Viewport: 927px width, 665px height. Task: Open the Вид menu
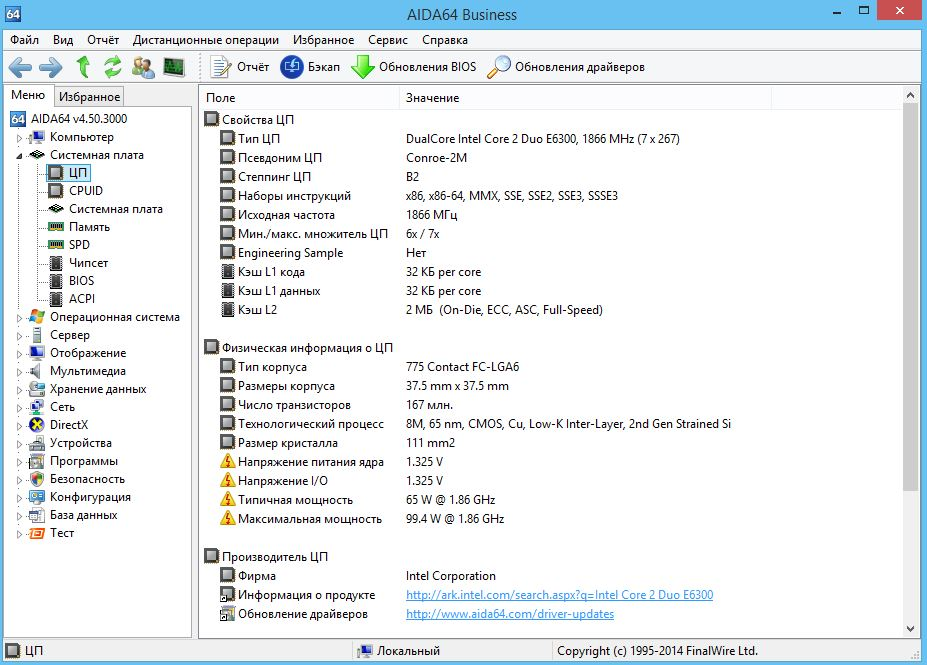pos(63,40)
